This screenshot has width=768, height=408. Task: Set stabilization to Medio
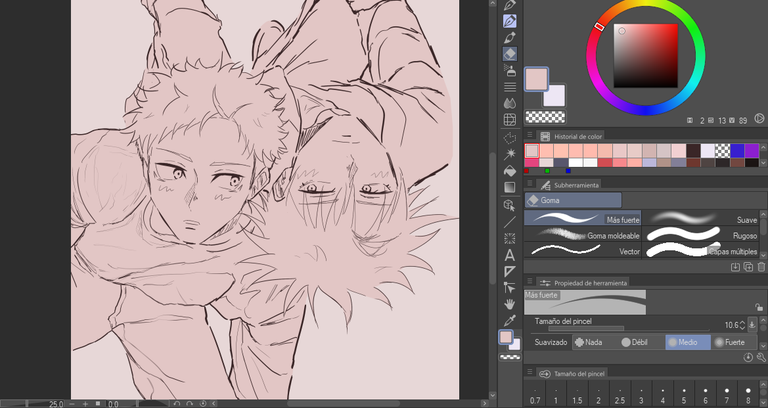click(x=688, y=342)
